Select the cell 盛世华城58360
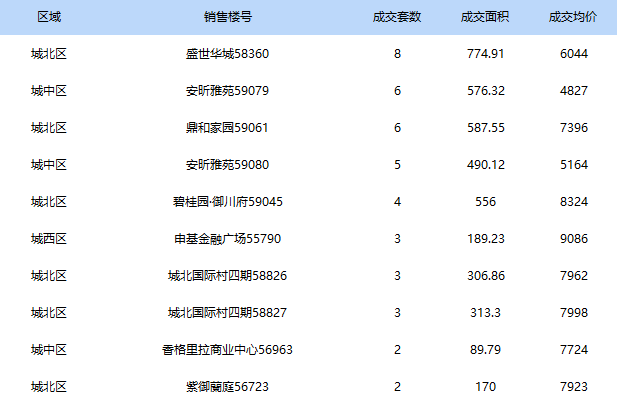 click(x=227, y=54)
